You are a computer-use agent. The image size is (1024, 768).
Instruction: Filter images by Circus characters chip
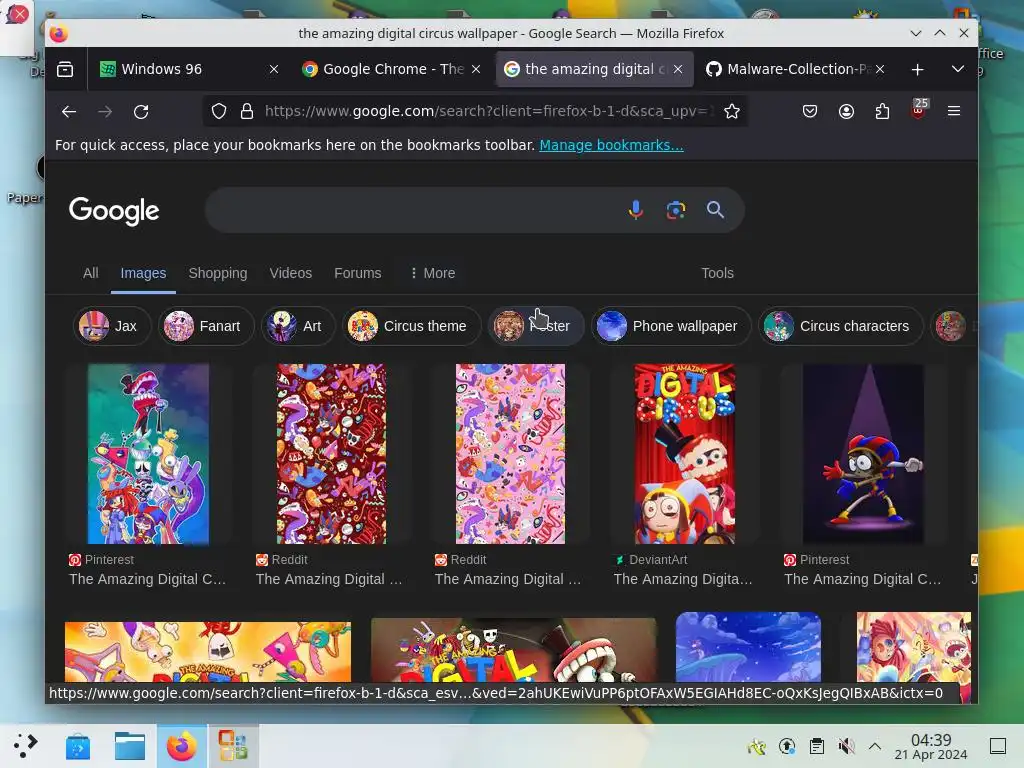pos(840,326)
